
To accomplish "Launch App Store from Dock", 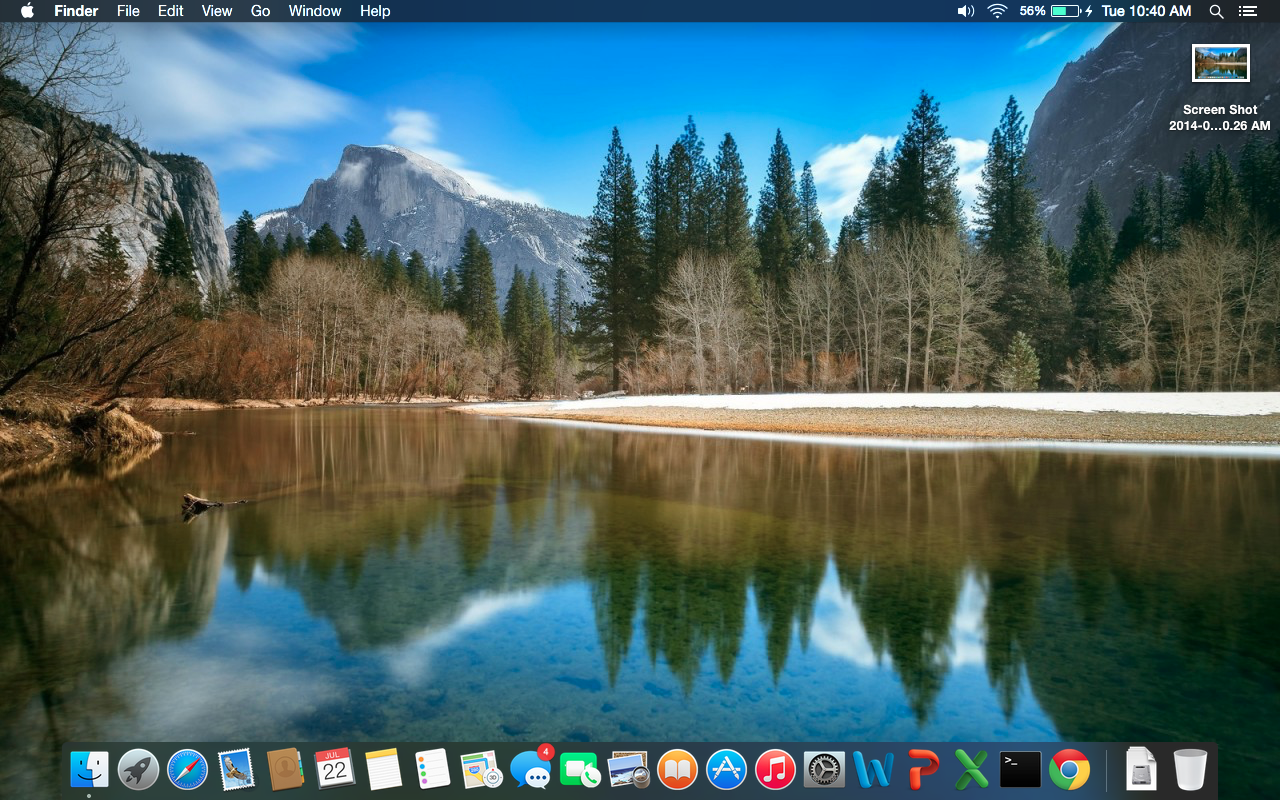I will click(x=726, y=770).
